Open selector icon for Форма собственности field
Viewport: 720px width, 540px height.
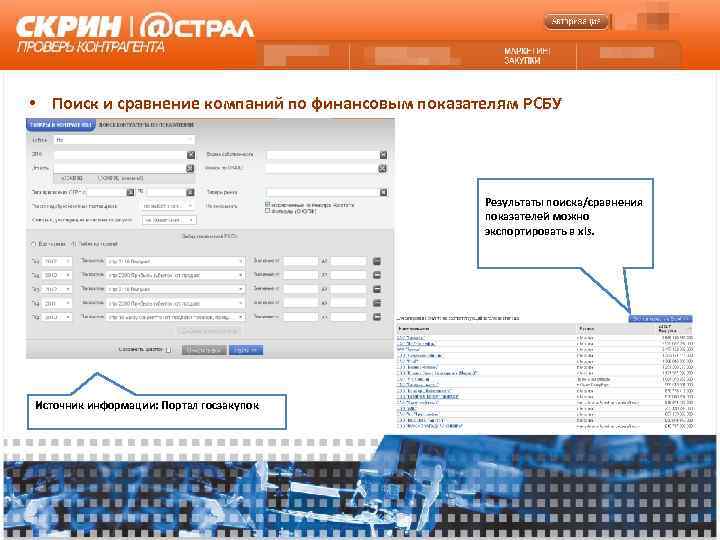(383, 155)
